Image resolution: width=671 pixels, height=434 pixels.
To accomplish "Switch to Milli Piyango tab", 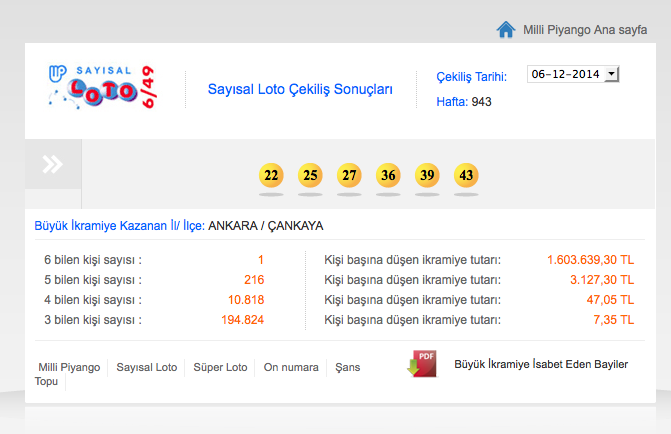I will [x=69, y=367].
